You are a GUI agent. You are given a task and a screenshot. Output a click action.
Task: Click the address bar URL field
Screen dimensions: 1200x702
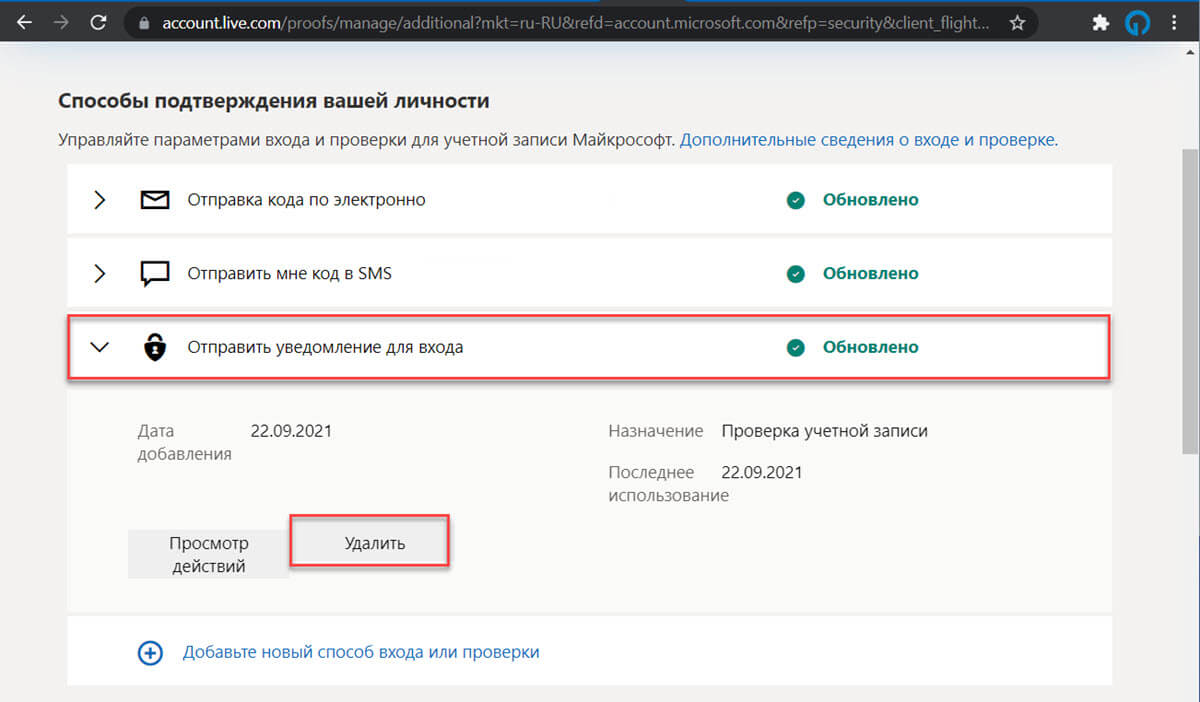pos(580,22)
